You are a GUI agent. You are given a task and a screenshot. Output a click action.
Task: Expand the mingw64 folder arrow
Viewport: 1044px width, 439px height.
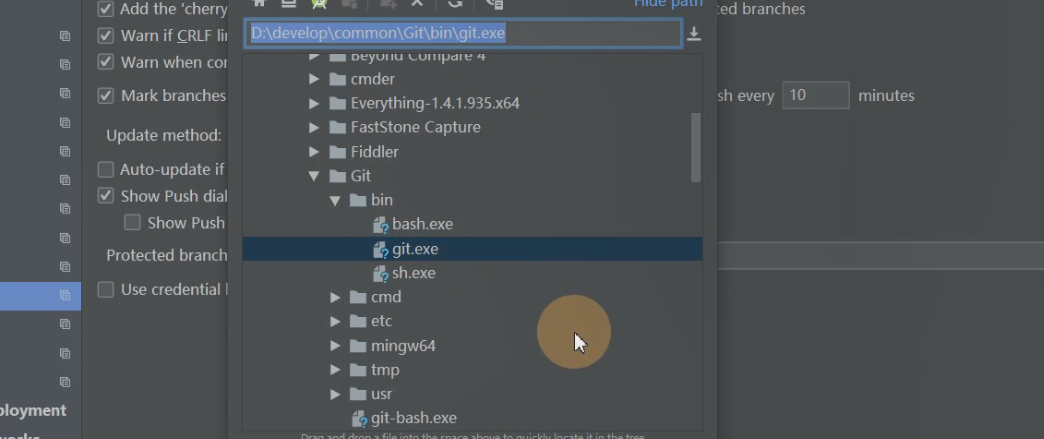[x=335, y=346]
